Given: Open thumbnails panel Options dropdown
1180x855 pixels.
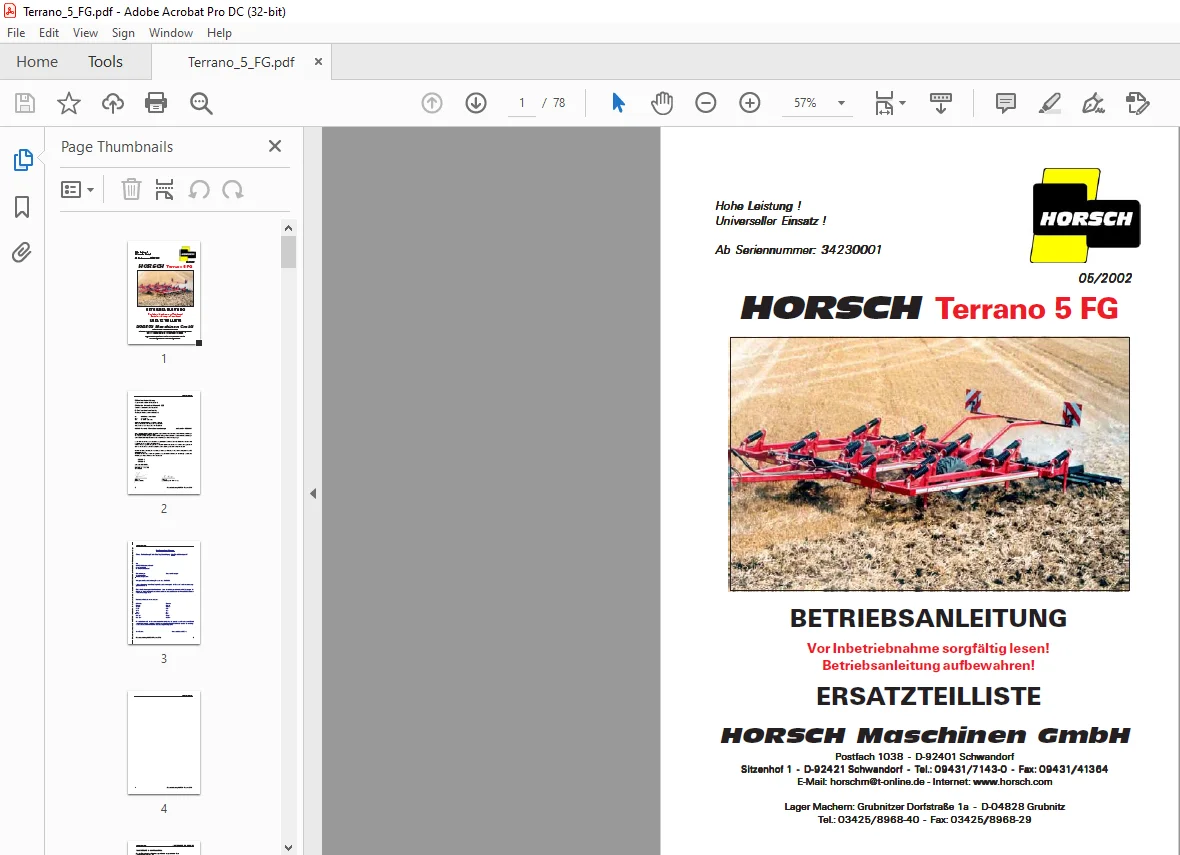Looking at the screenshot, I should (x=78, y=190).
